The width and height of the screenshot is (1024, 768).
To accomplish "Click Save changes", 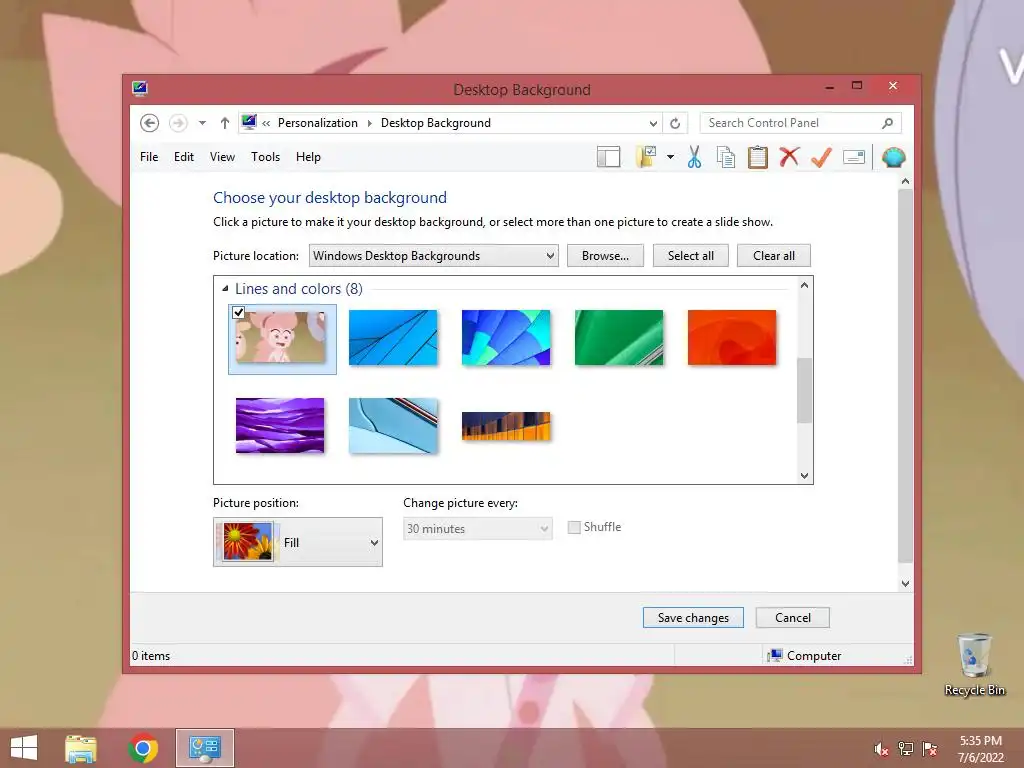I will point(693,618).
